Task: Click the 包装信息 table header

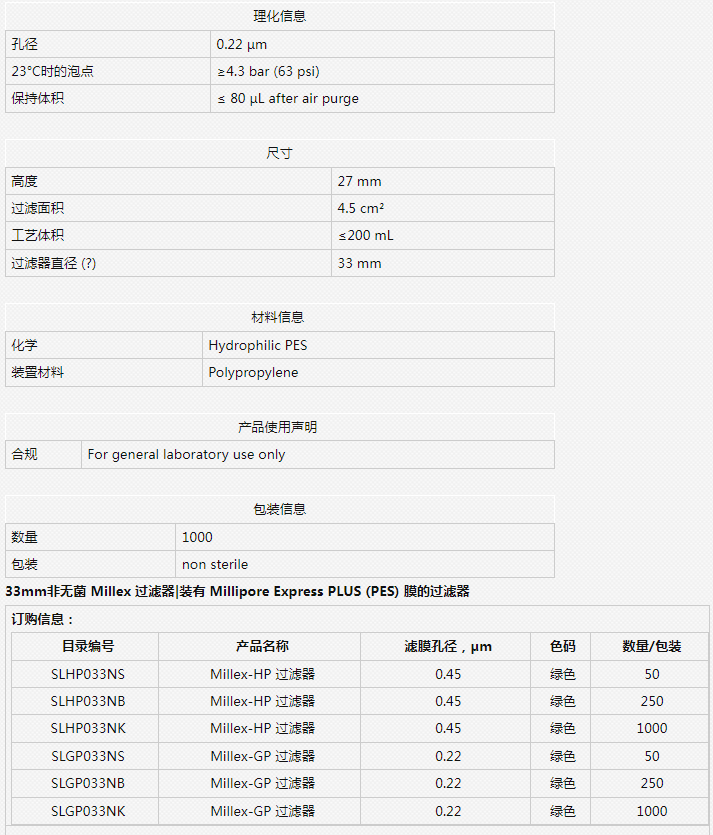Action: click(x=280, y=510)
